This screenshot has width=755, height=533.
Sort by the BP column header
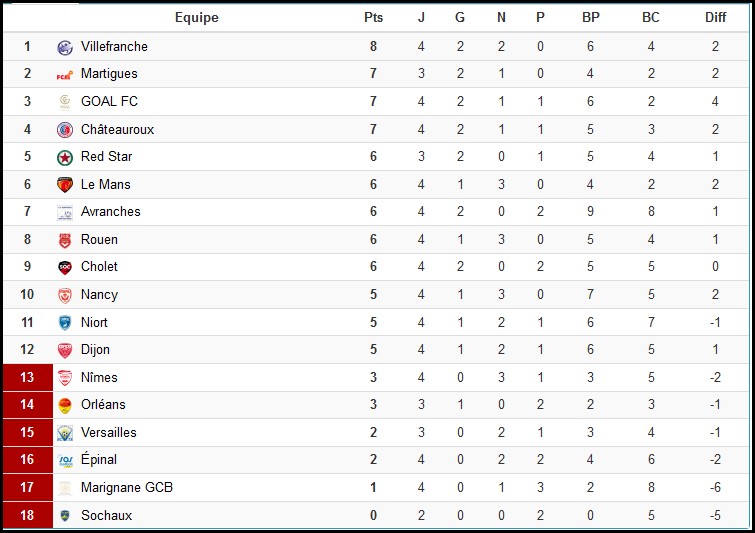[591, 18]
